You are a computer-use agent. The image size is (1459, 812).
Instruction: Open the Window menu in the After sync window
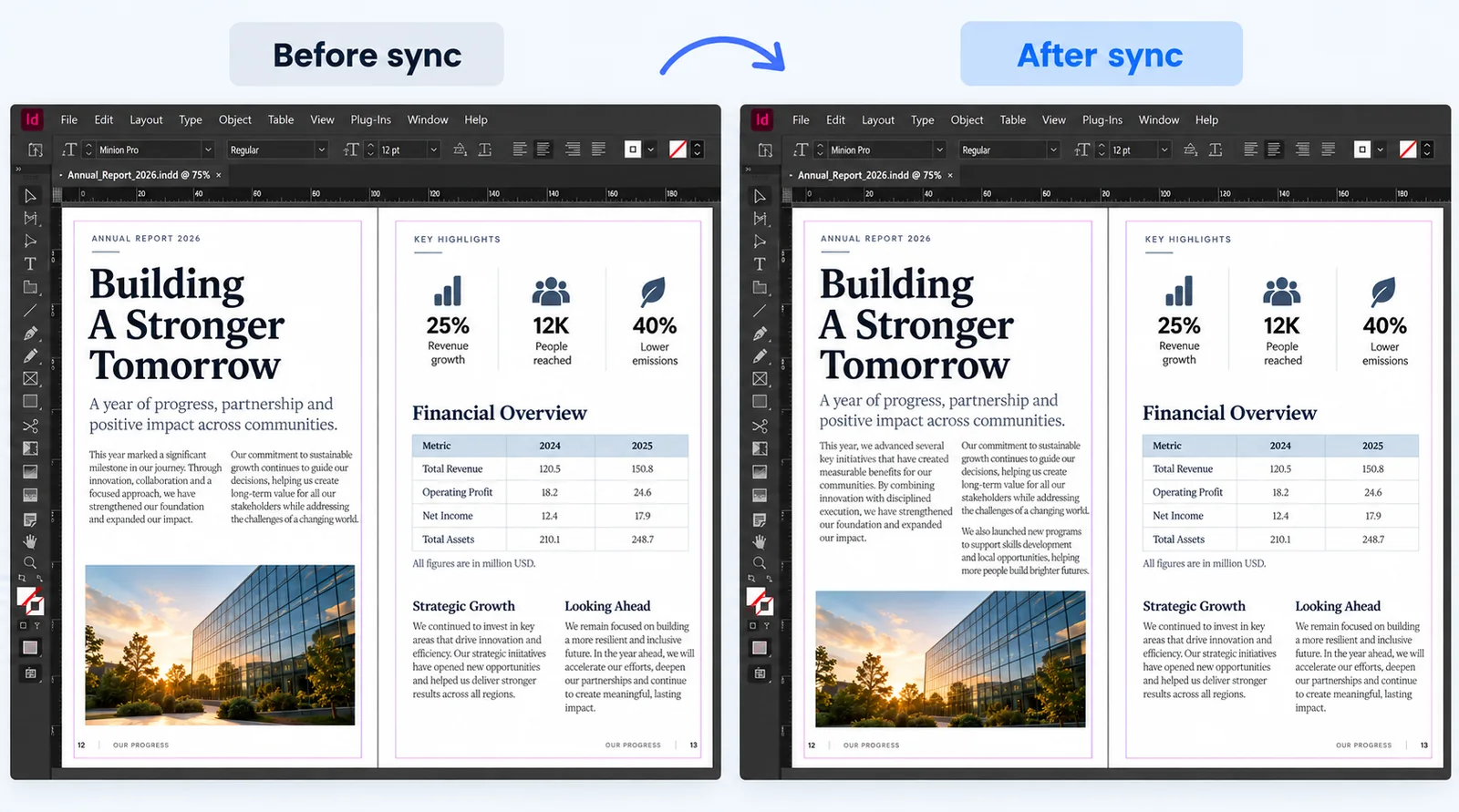pyautogui.click(x=1159, y=119)
